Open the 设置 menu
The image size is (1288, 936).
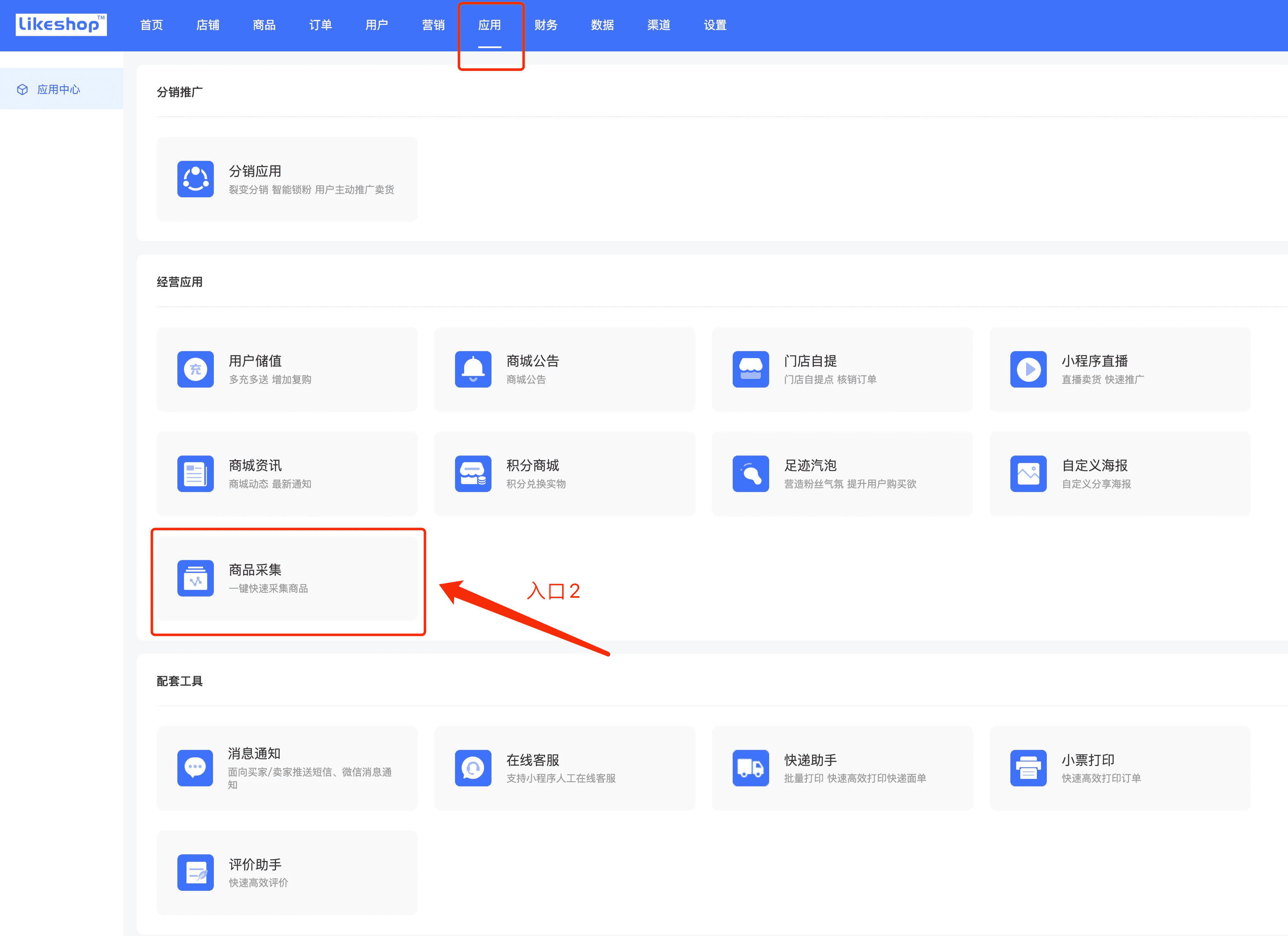(x=715, y=25)
